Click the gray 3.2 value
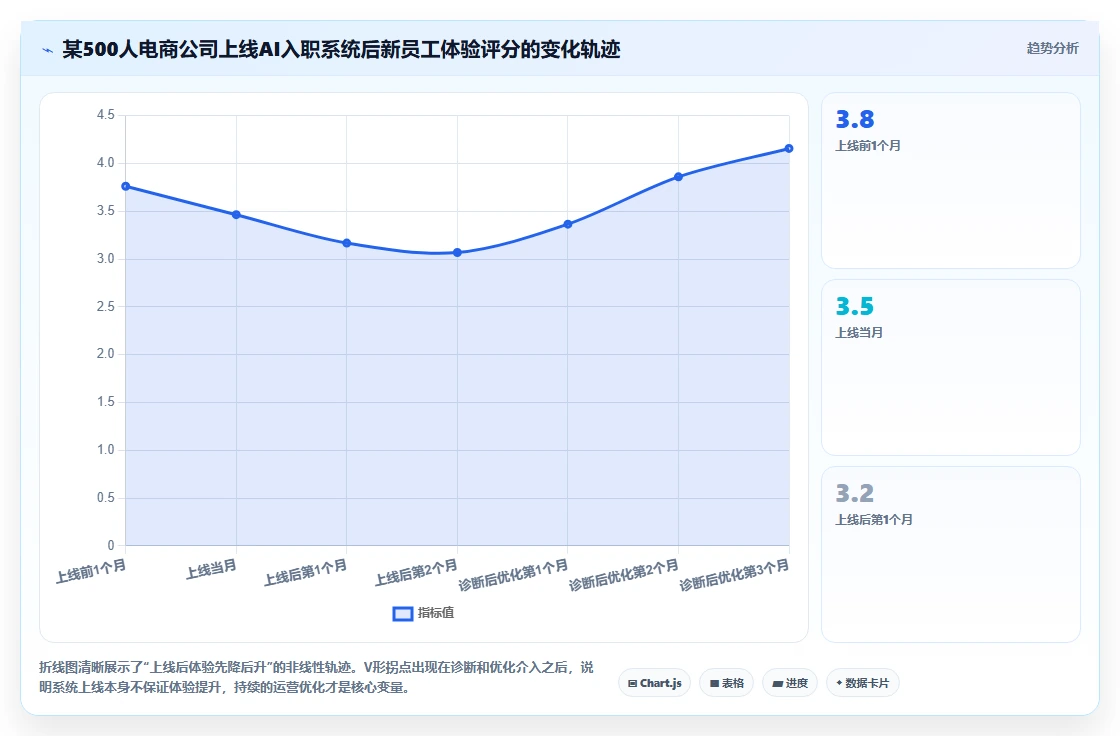1120x736 pixels. point(855,493)
